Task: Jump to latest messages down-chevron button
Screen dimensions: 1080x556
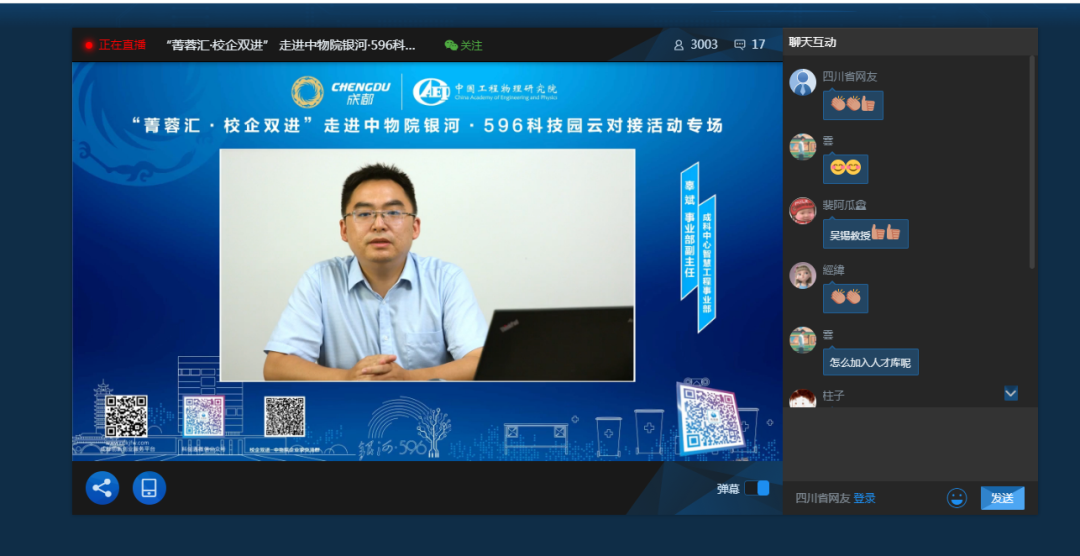Action: click(1010, 393)
